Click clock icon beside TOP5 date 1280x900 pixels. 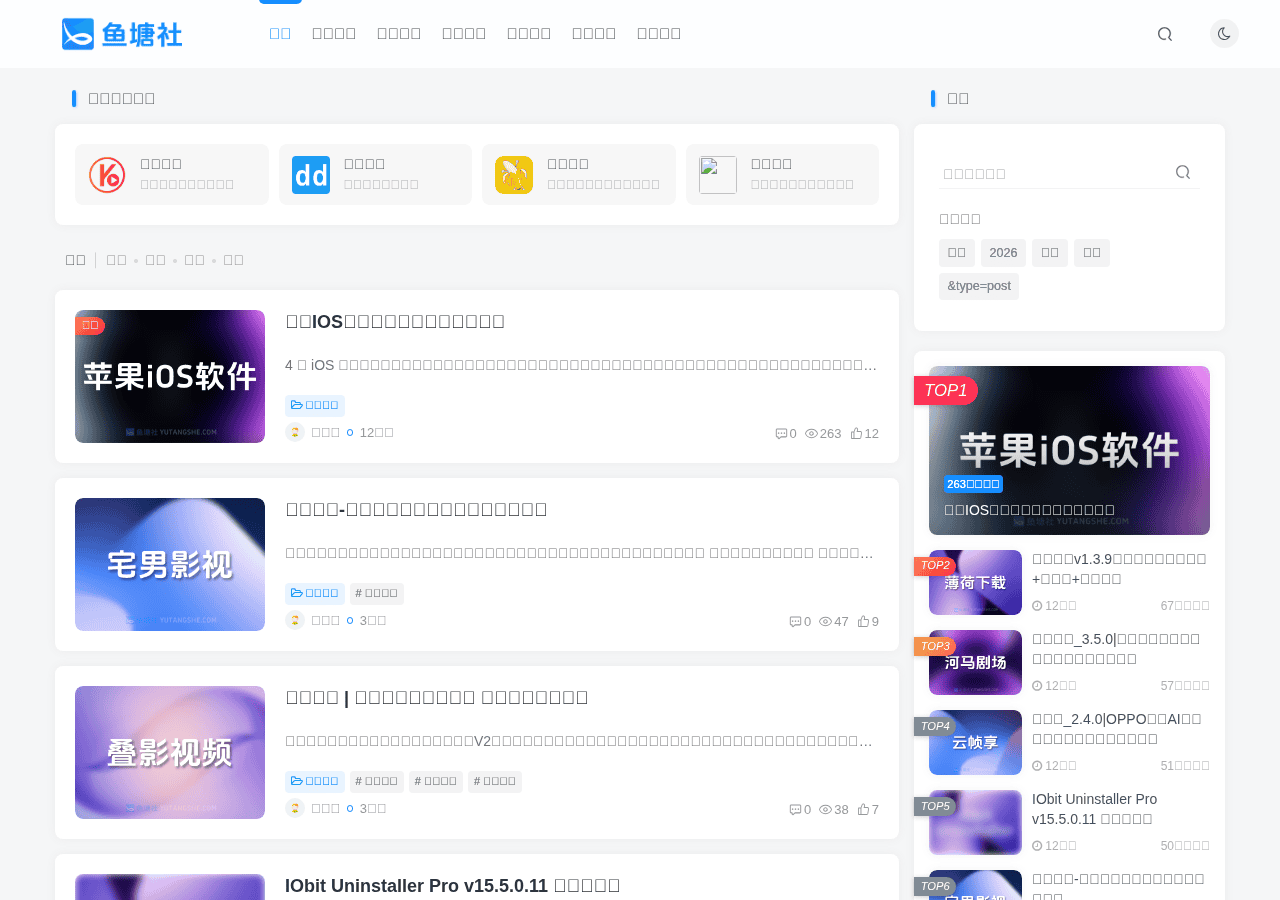[x=1037, y=846]
